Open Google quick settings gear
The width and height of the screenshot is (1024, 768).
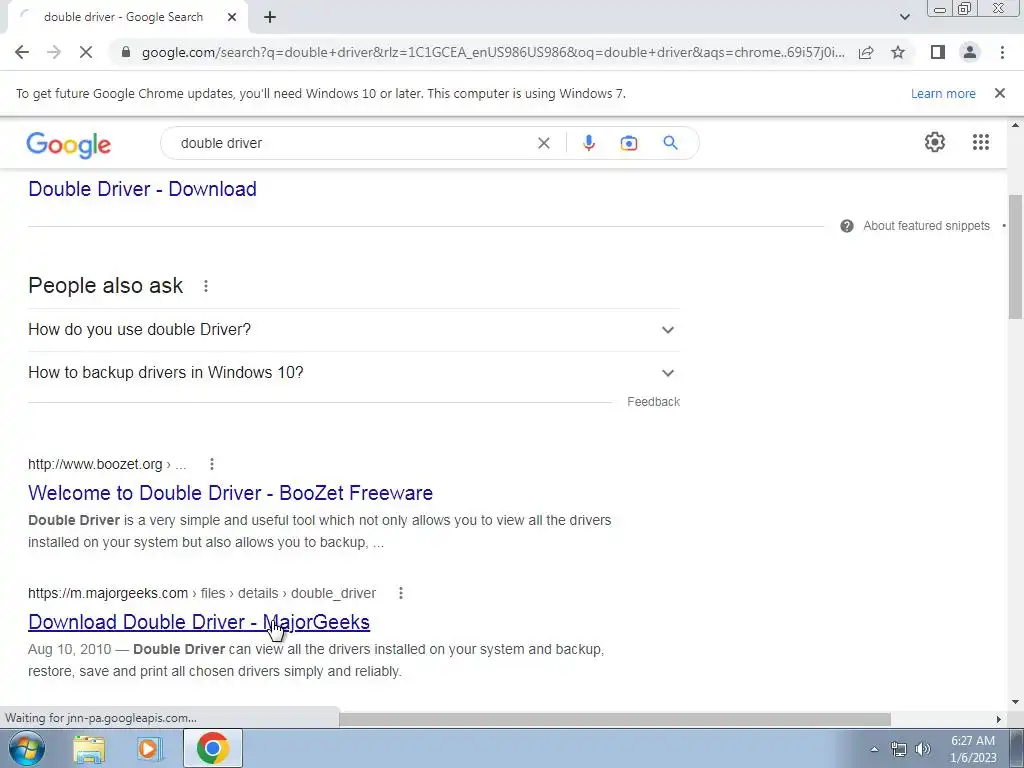click(935, 142)
